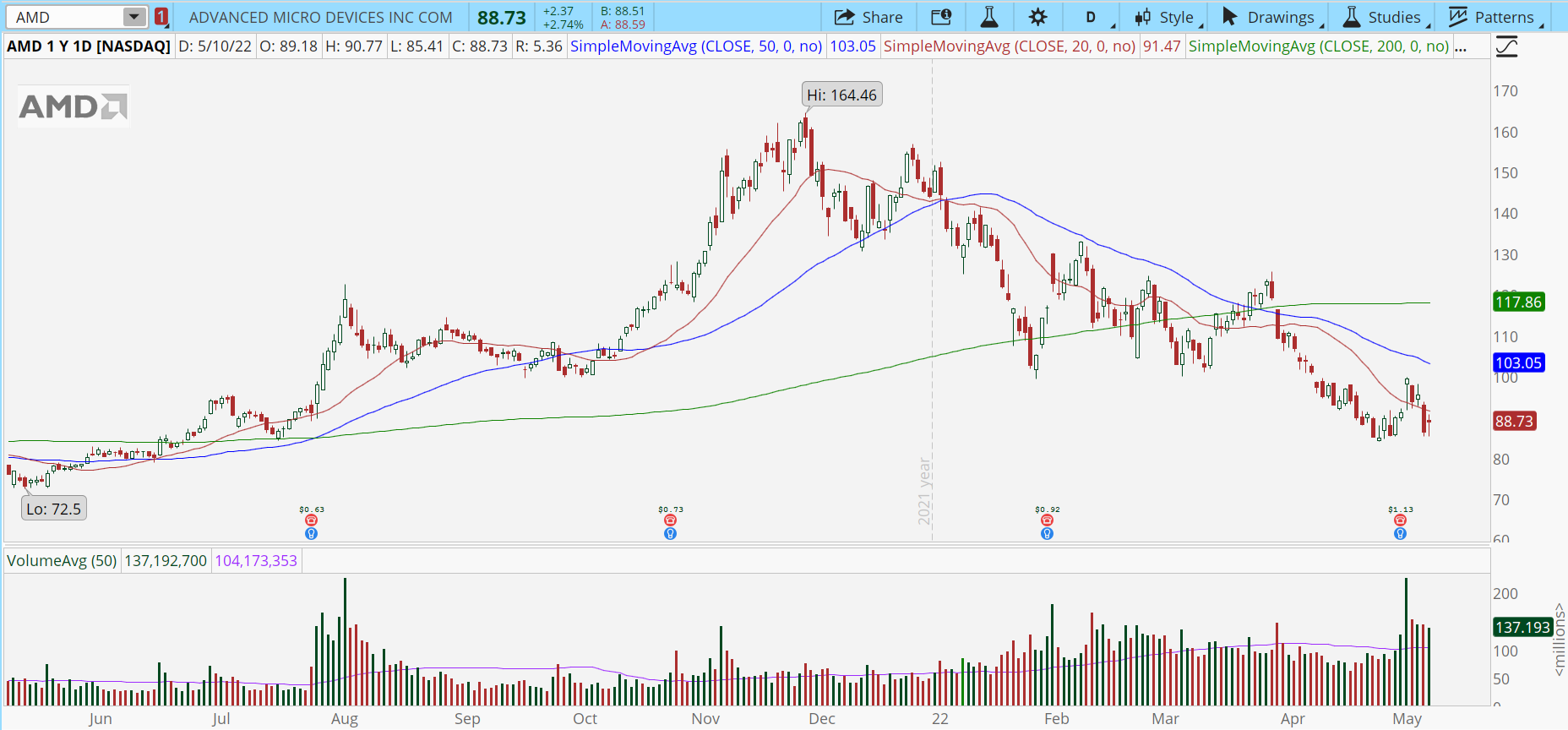Click the February earnings phone icon
The image size is (1568, 730).
pyautogui.click(x=1047, y=520)
